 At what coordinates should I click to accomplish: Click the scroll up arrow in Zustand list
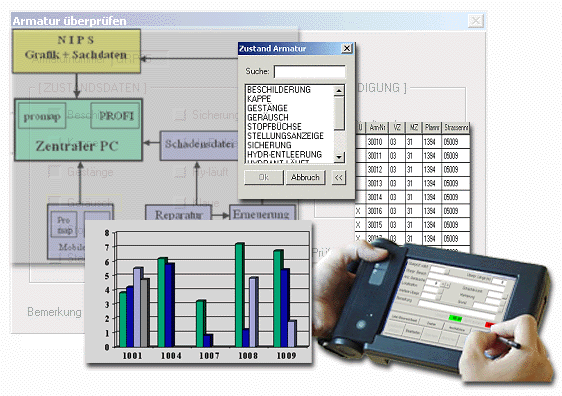tap(339, 91)
